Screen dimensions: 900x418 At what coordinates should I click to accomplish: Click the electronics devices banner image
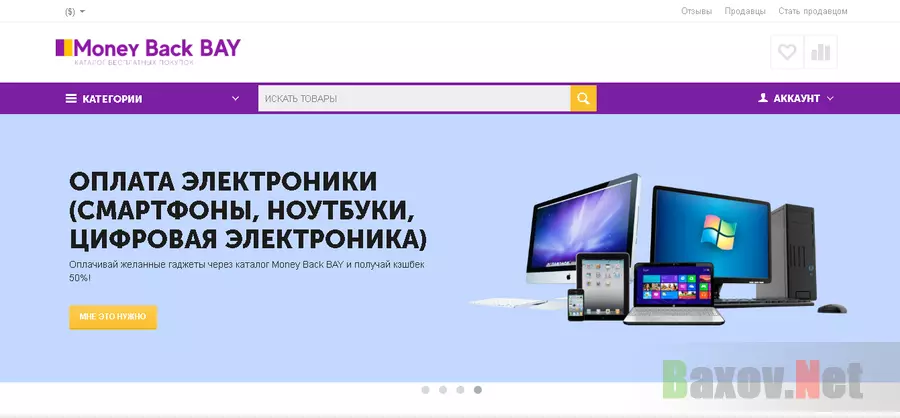click(659, 249)
